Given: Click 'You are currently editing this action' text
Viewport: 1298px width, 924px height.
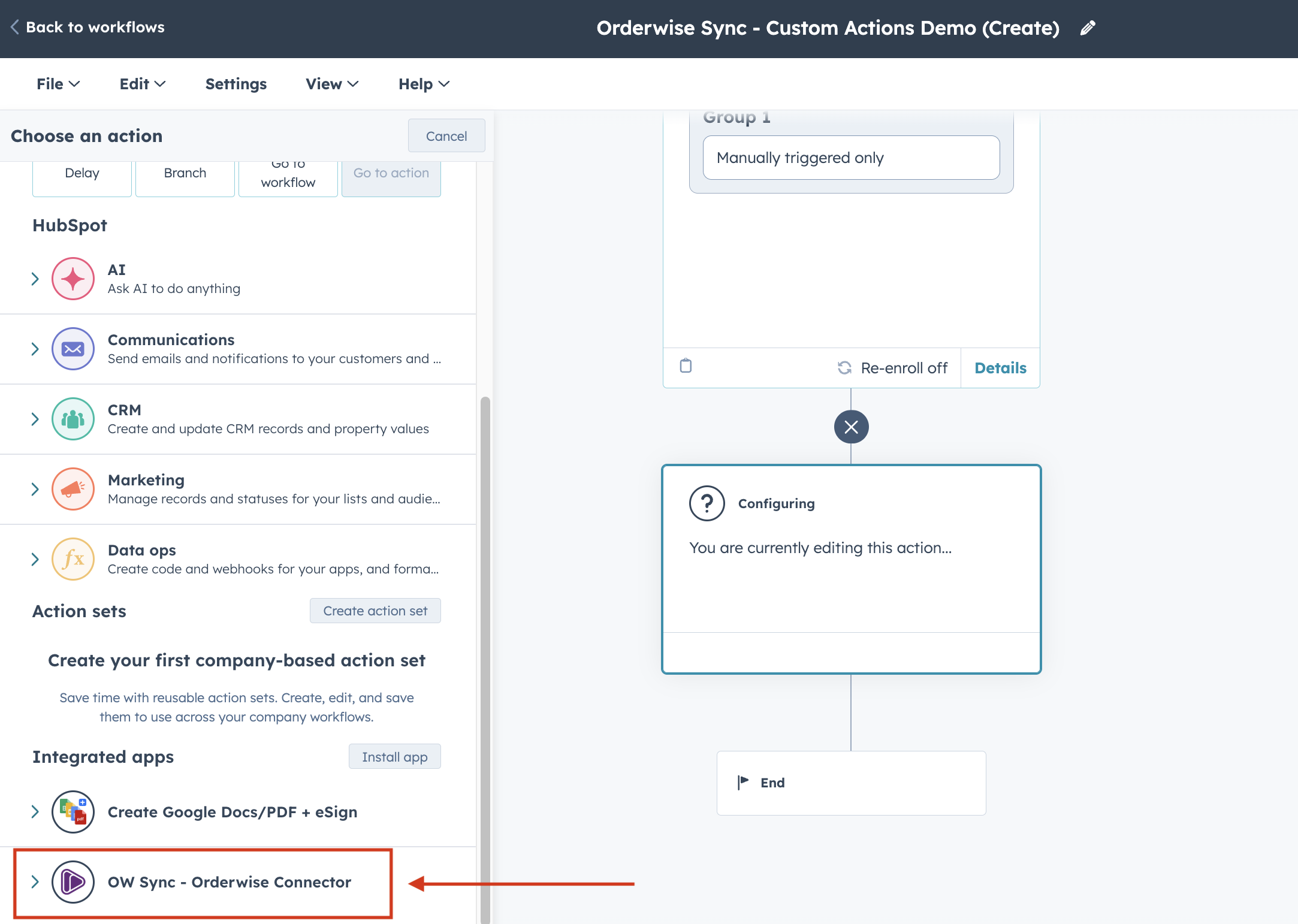Looking at the screenshot, I should (x=820, y=548).
